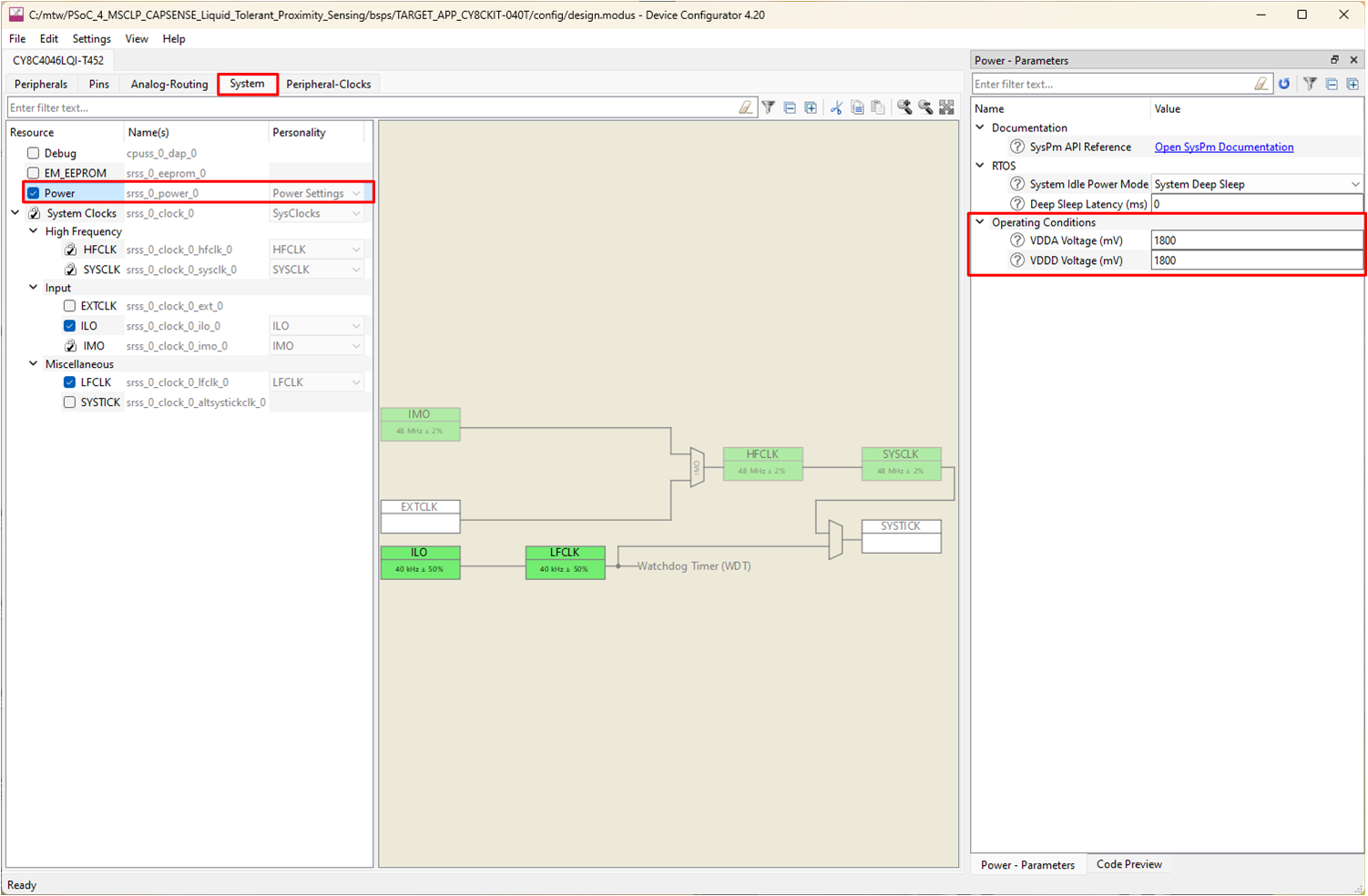Click the help icon for VDDD Voltage
The width and height of the screenshot is (1368, 896).
1017,260
